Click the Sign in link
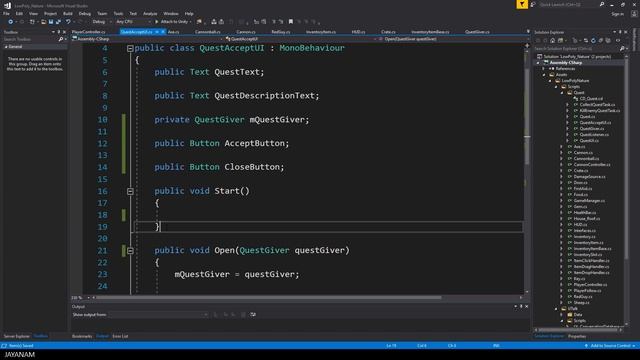This screenshot has height=360, width=640. [618, 14]
